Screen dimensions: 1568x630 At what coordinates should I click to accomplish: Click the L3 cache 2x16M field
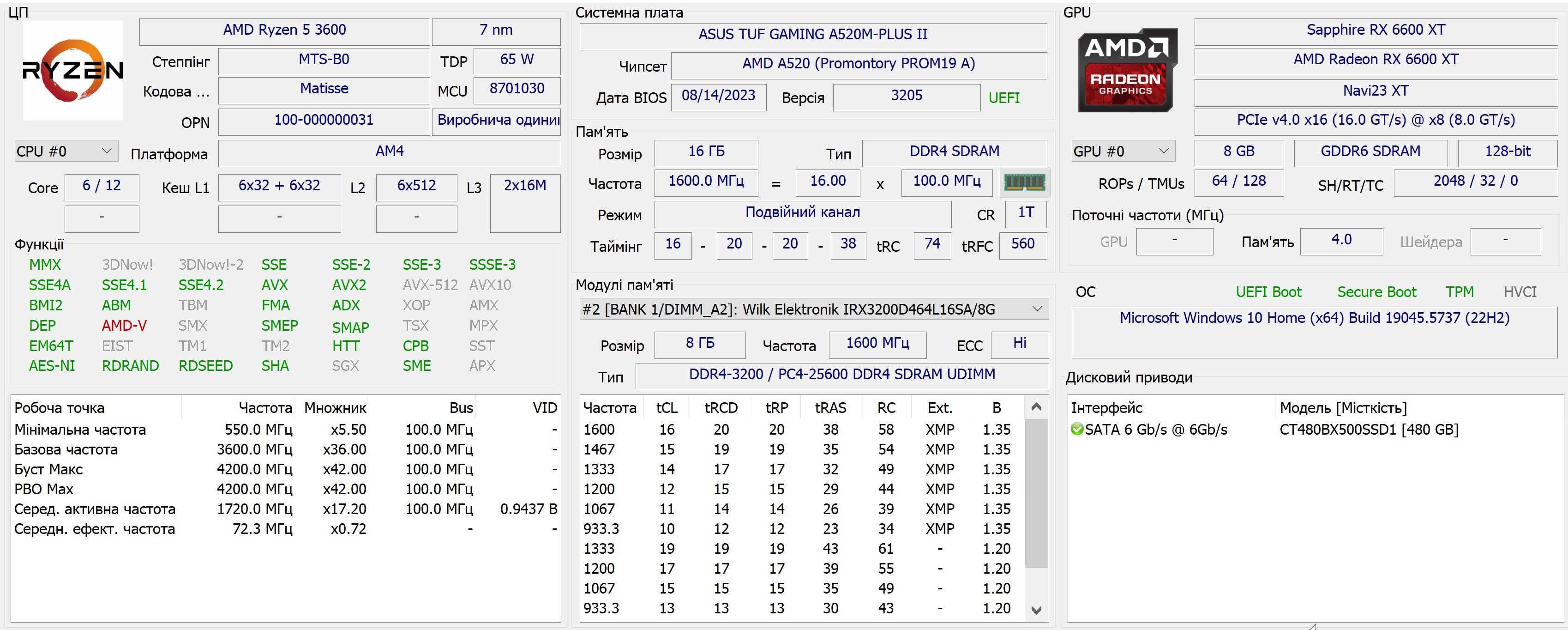(x=525, y=203)
